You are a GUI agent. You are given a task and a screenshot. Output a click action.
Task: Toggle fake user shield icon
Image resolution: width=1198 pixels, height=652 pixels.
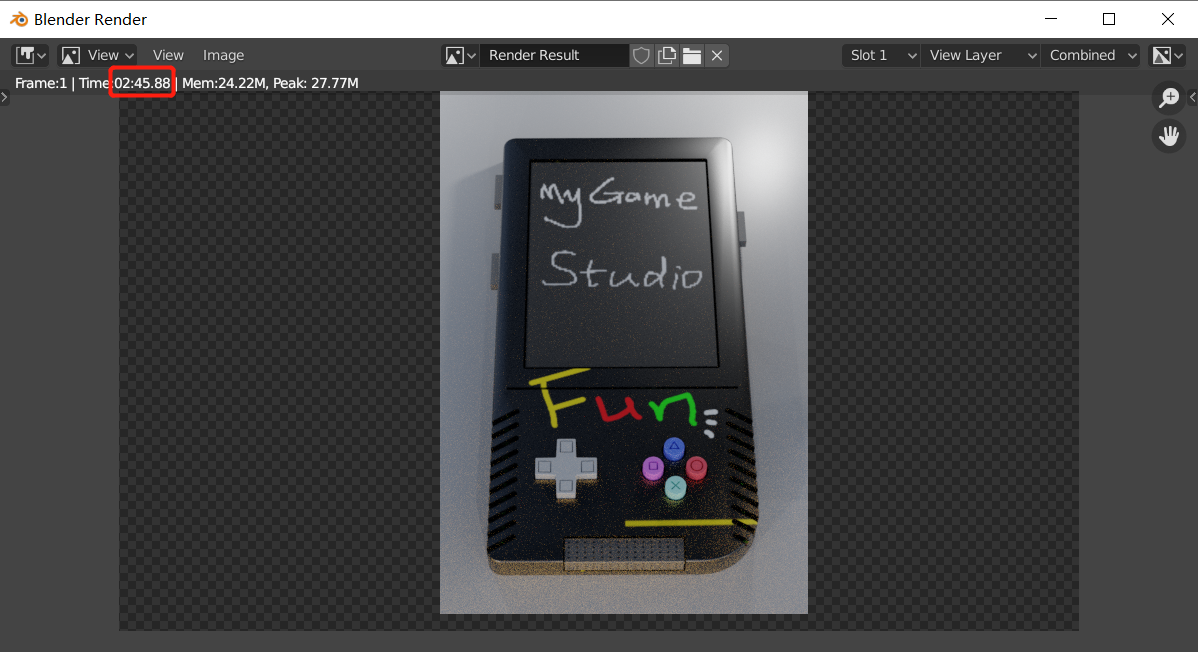click(641, 55)
